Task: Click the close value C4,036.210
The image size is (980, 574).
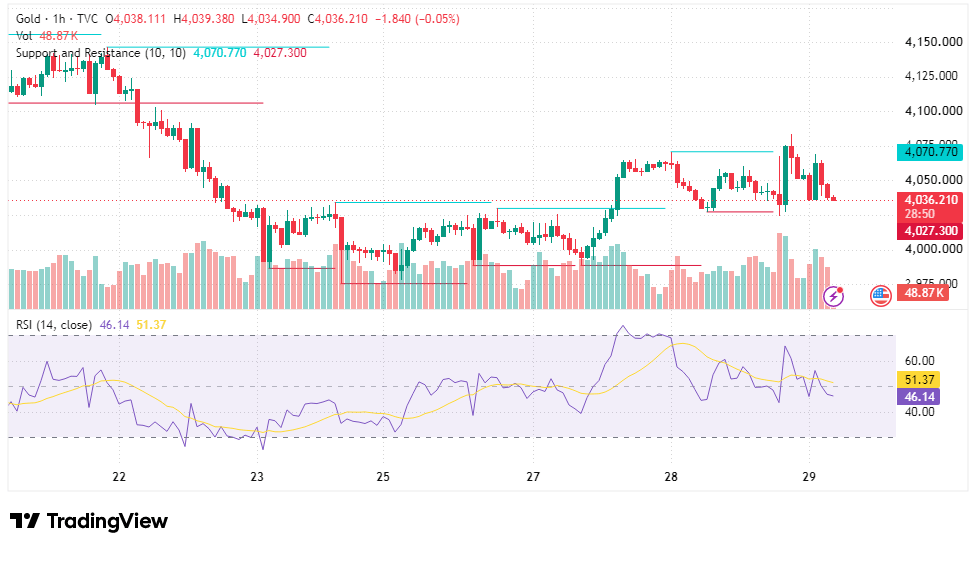Action: (338, 19)
